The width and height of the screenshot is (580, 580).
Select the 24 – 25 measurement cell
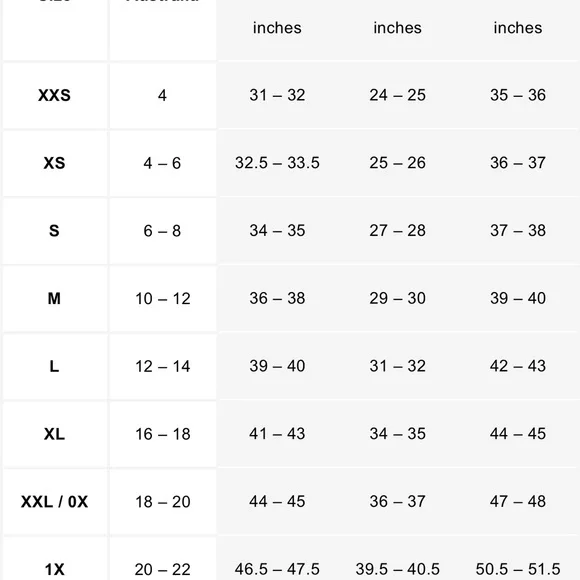click(397, 95)
